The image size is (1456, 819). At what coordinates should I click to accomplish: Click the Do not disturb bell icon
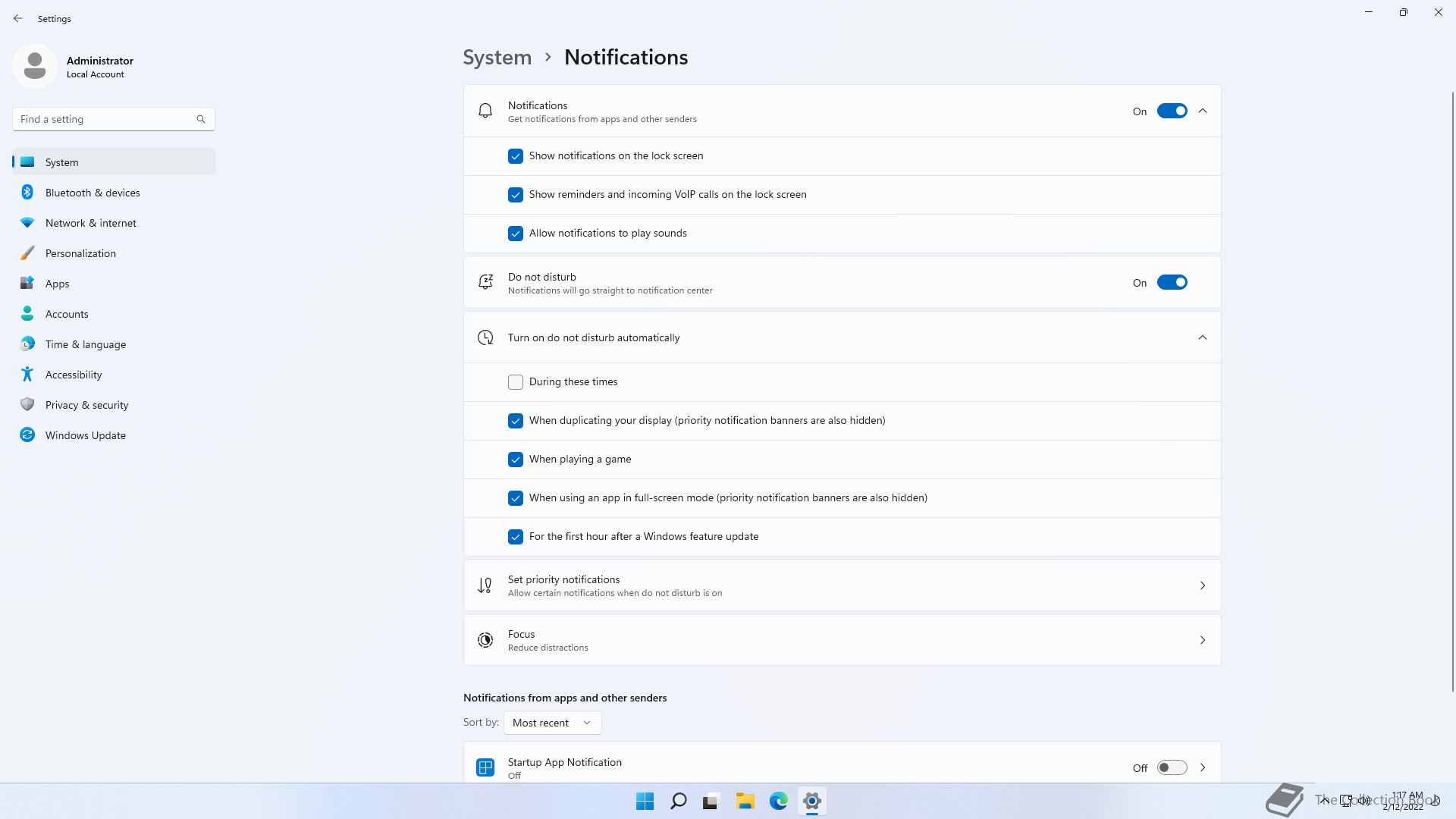click(485, 282)
